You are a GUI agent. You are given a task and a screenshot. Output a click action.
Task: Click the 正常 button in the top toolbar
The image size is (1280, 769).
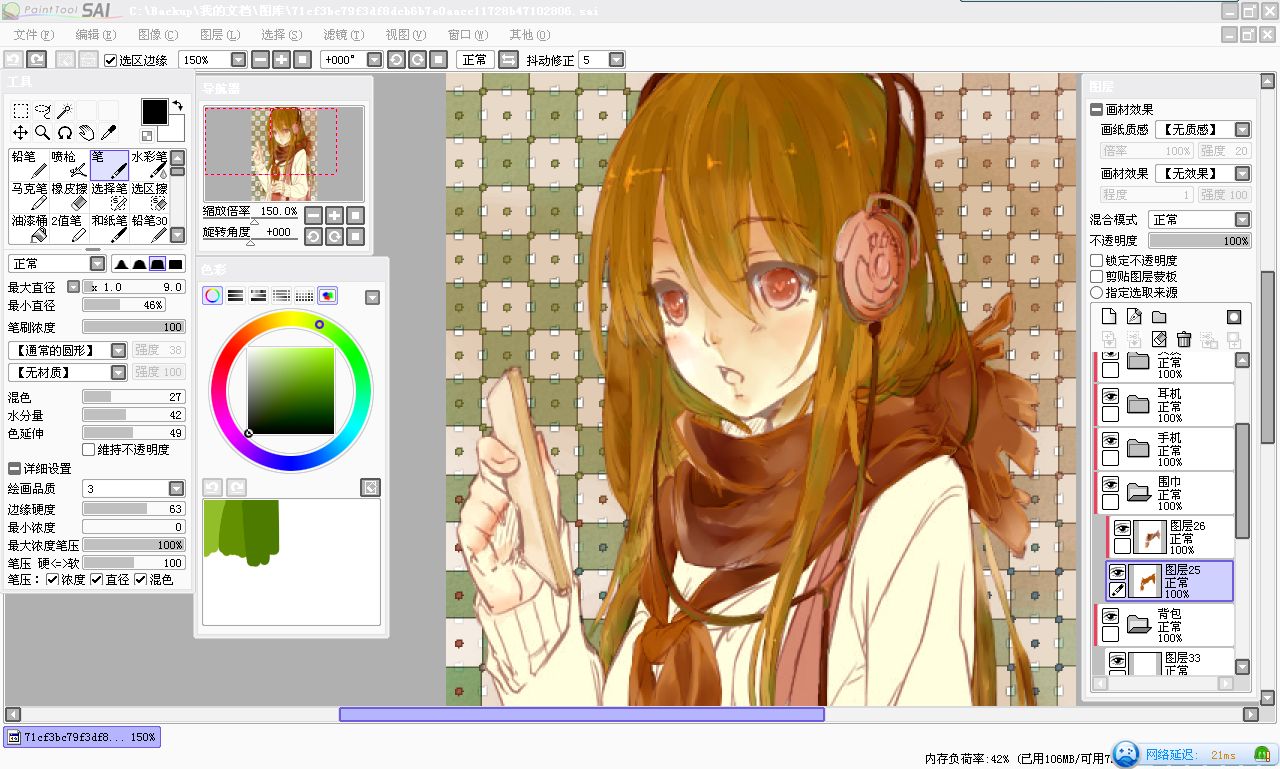pos(475,60)
